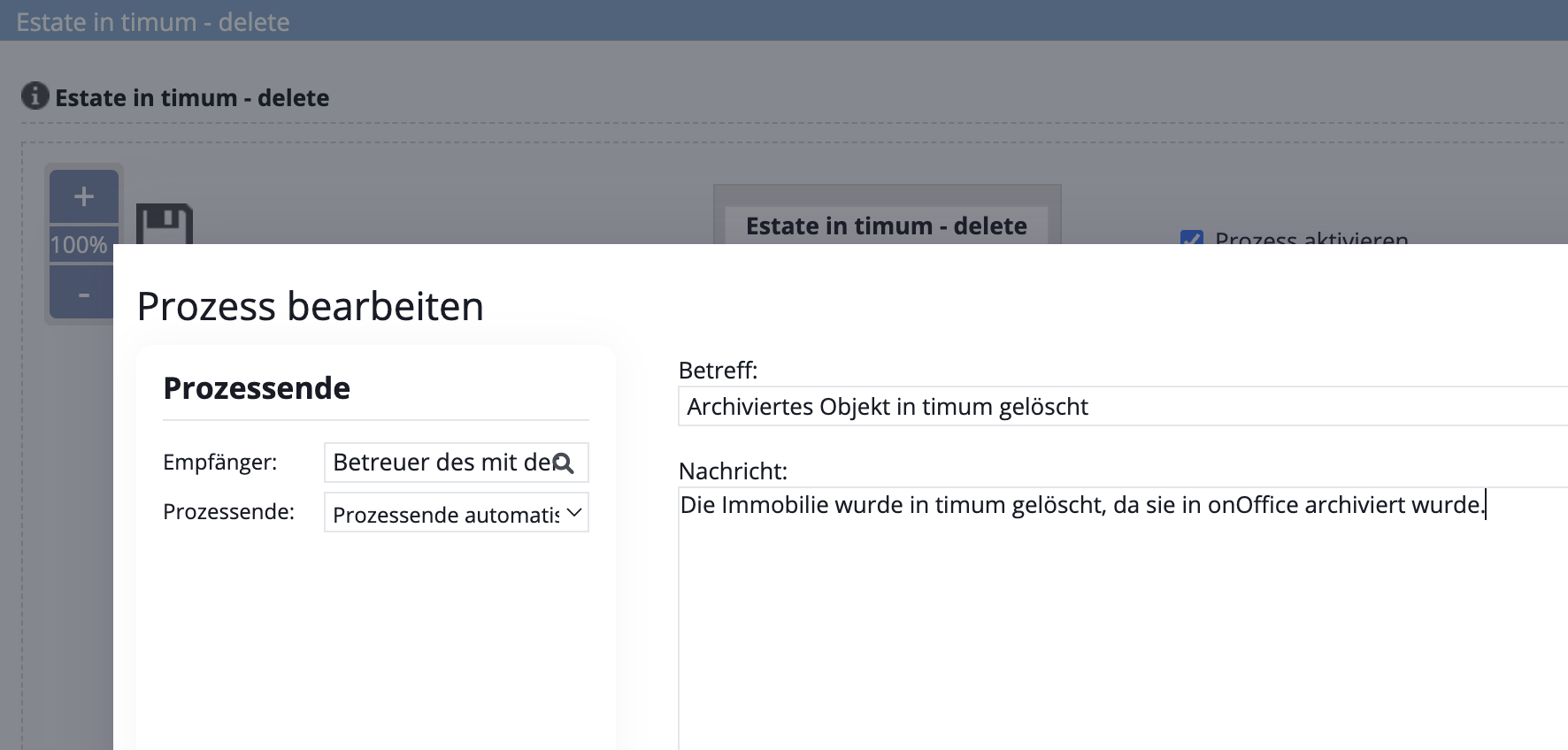Image resolution: width=1568 pixels, height=750 pixels.
Task: Open the Prozessende dropdown
Action: click(x=457, y=513)
